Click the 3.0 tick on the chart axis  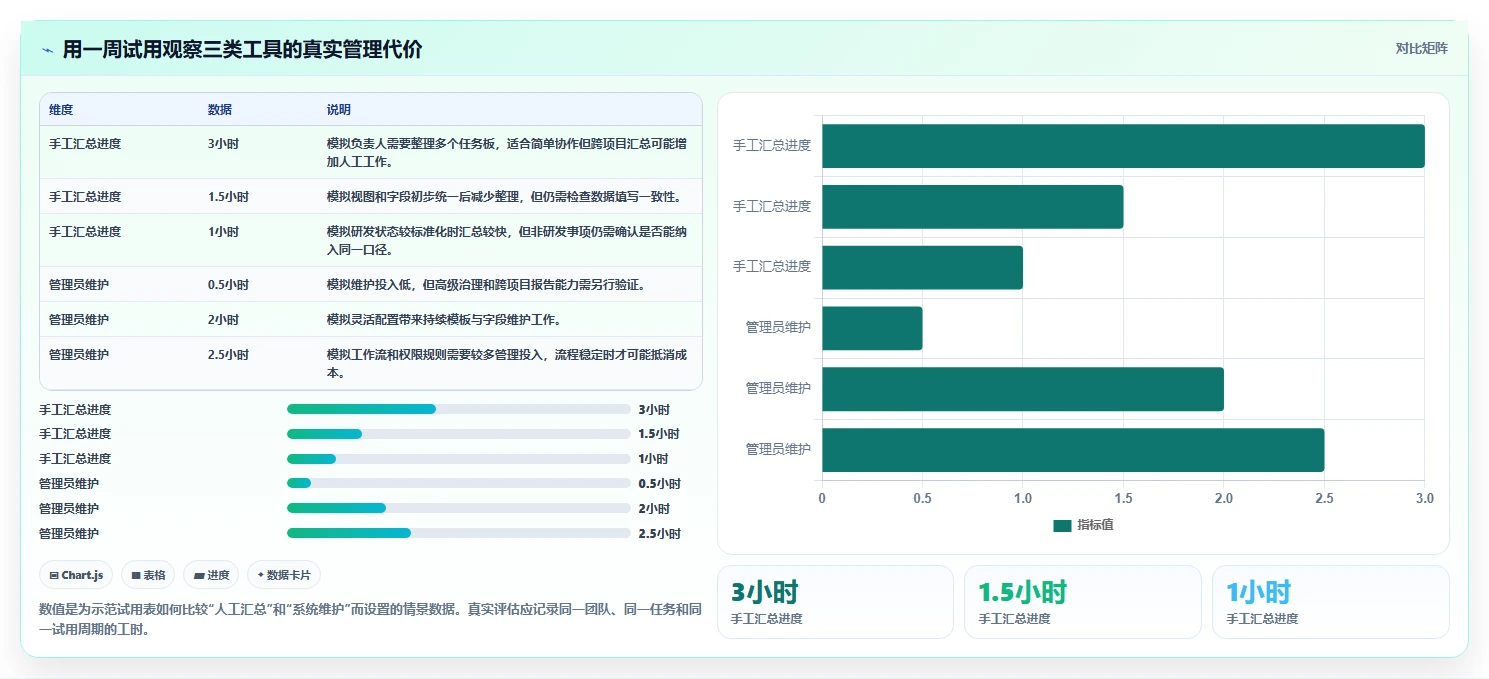click(x=1424, y=498)
